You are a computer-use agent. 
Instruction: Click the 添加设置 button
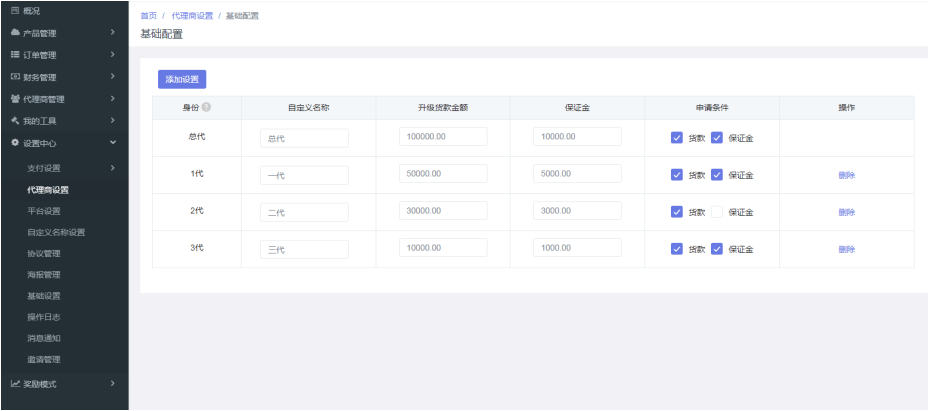[182, 79]
